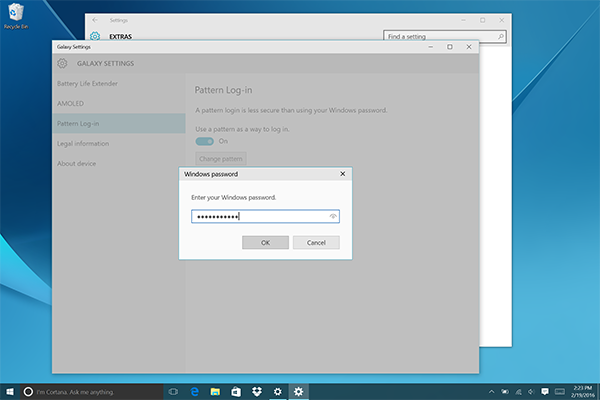Confirm password with the OK button
This screenshot has height=400, width=600.
(265, 242)
